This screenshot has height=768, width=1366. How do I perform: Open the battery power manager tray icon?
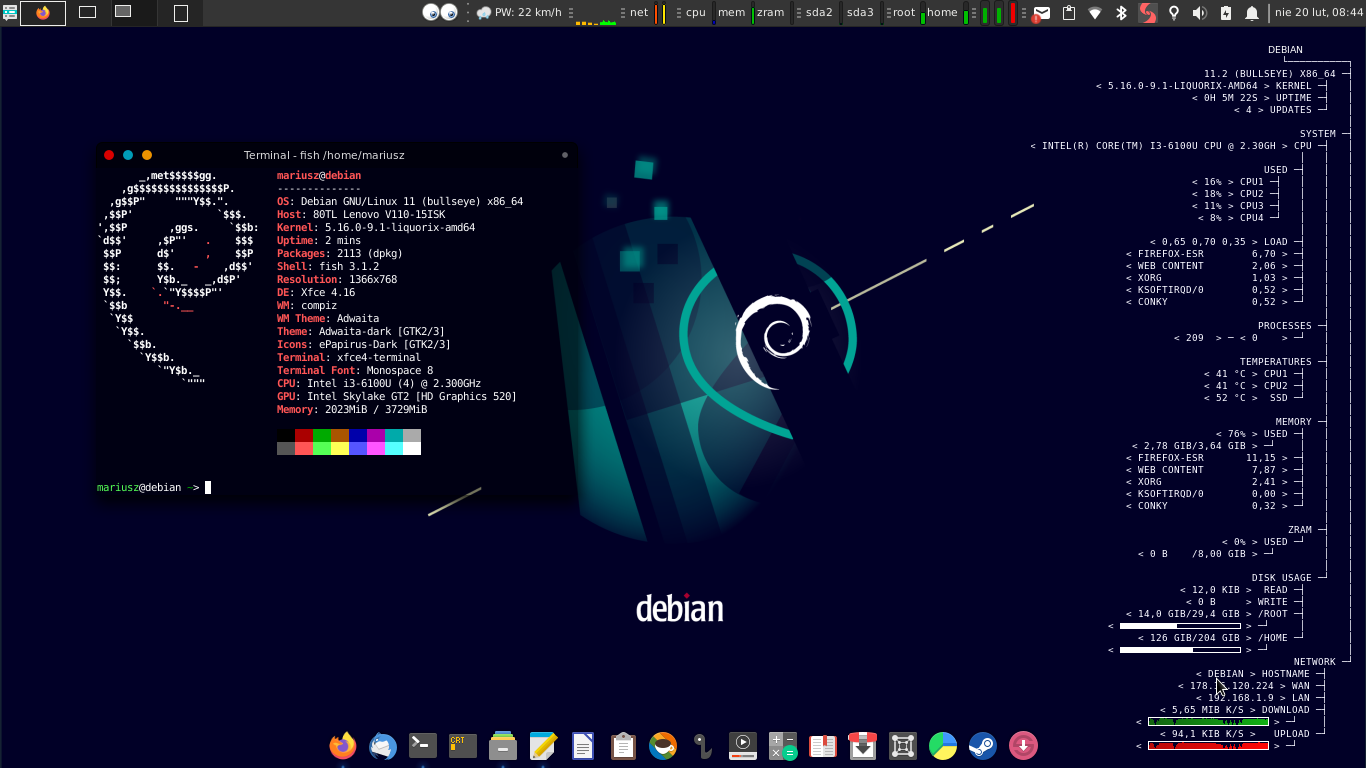click(x=1226, y=13)
